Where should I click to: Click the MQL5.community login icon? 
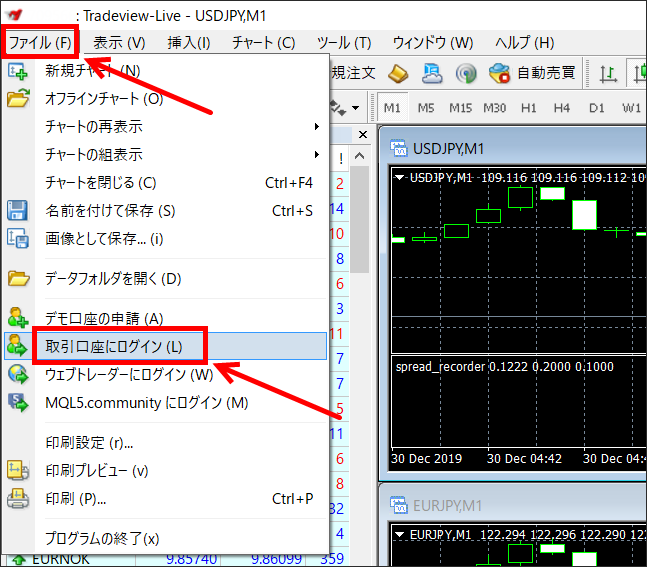tap(18, 403)
